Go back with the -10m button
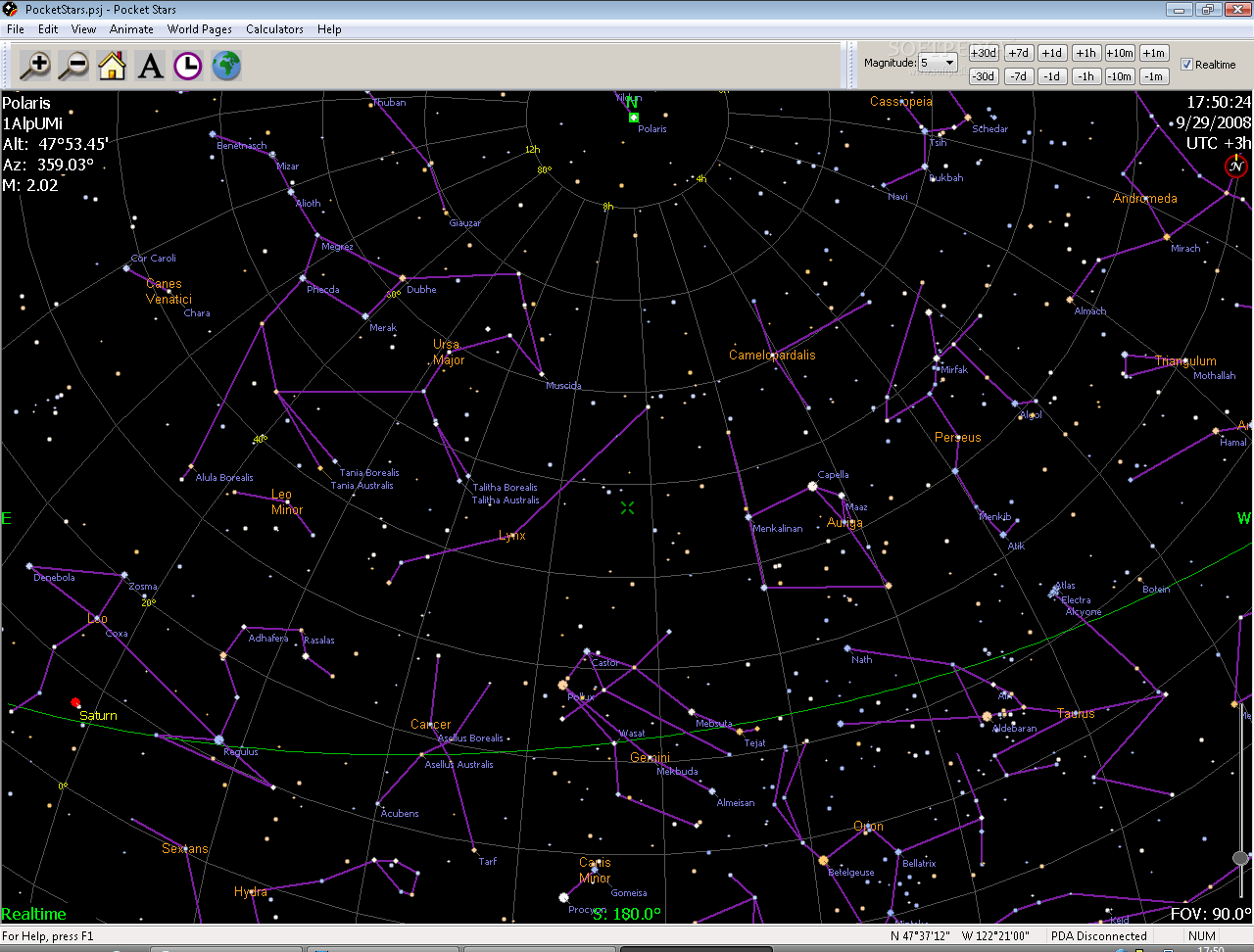Screen dimensions: 1254x952 click(1120, 76)
